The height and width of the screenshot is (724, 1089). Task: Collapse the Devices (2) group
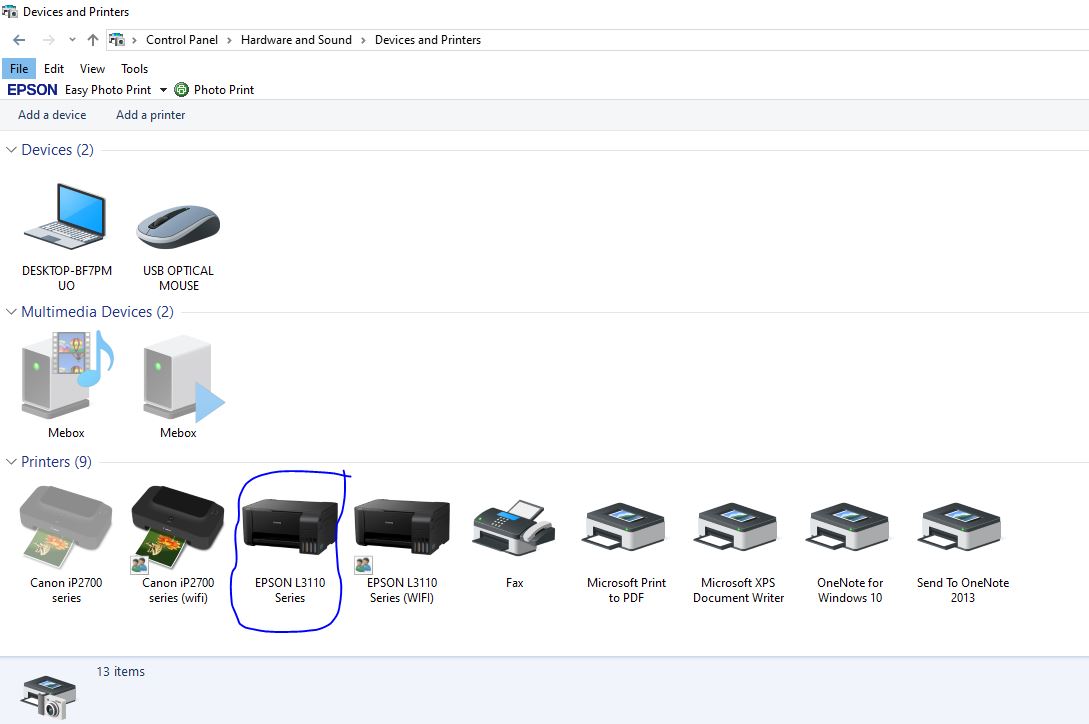point(11,150)
